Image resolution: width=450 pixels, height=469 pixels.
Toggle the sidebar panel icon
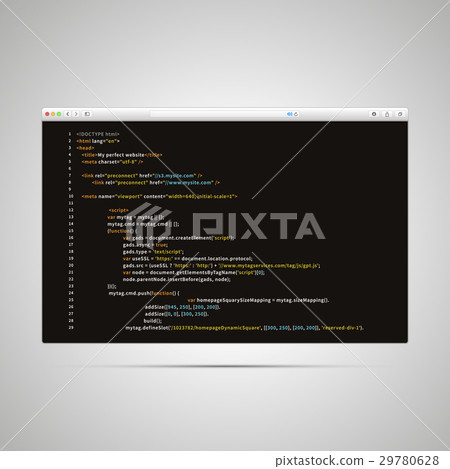pyautogui.click(x=87, y=114)
